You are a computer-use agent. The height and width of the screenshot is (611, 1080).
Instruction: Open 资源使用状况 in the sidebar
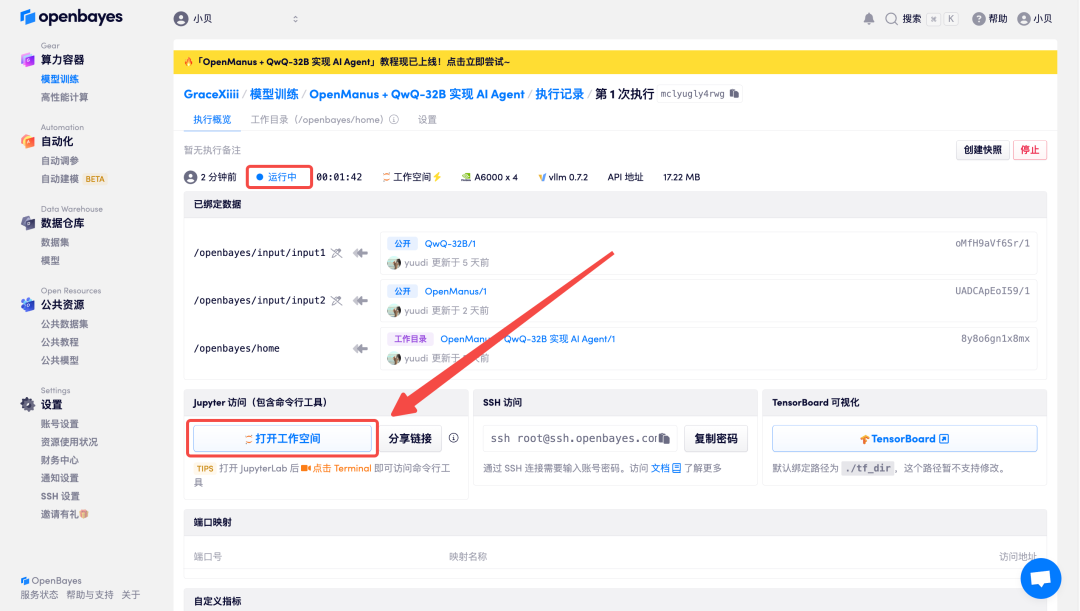point(70,442)
